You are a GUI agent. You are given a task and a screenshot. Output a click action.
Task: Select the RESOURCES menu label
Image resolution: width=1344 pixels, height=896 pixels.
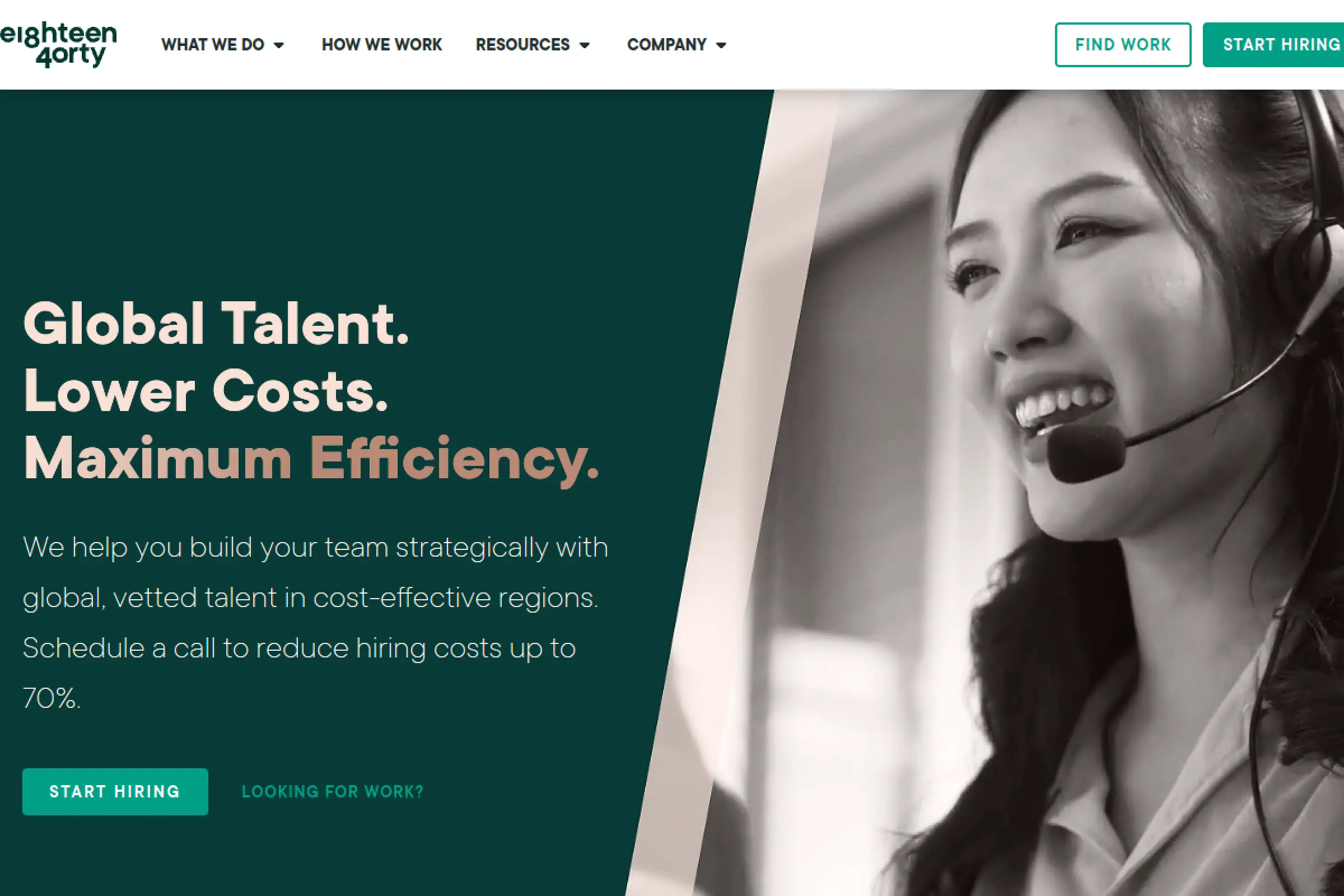[522, 45]
